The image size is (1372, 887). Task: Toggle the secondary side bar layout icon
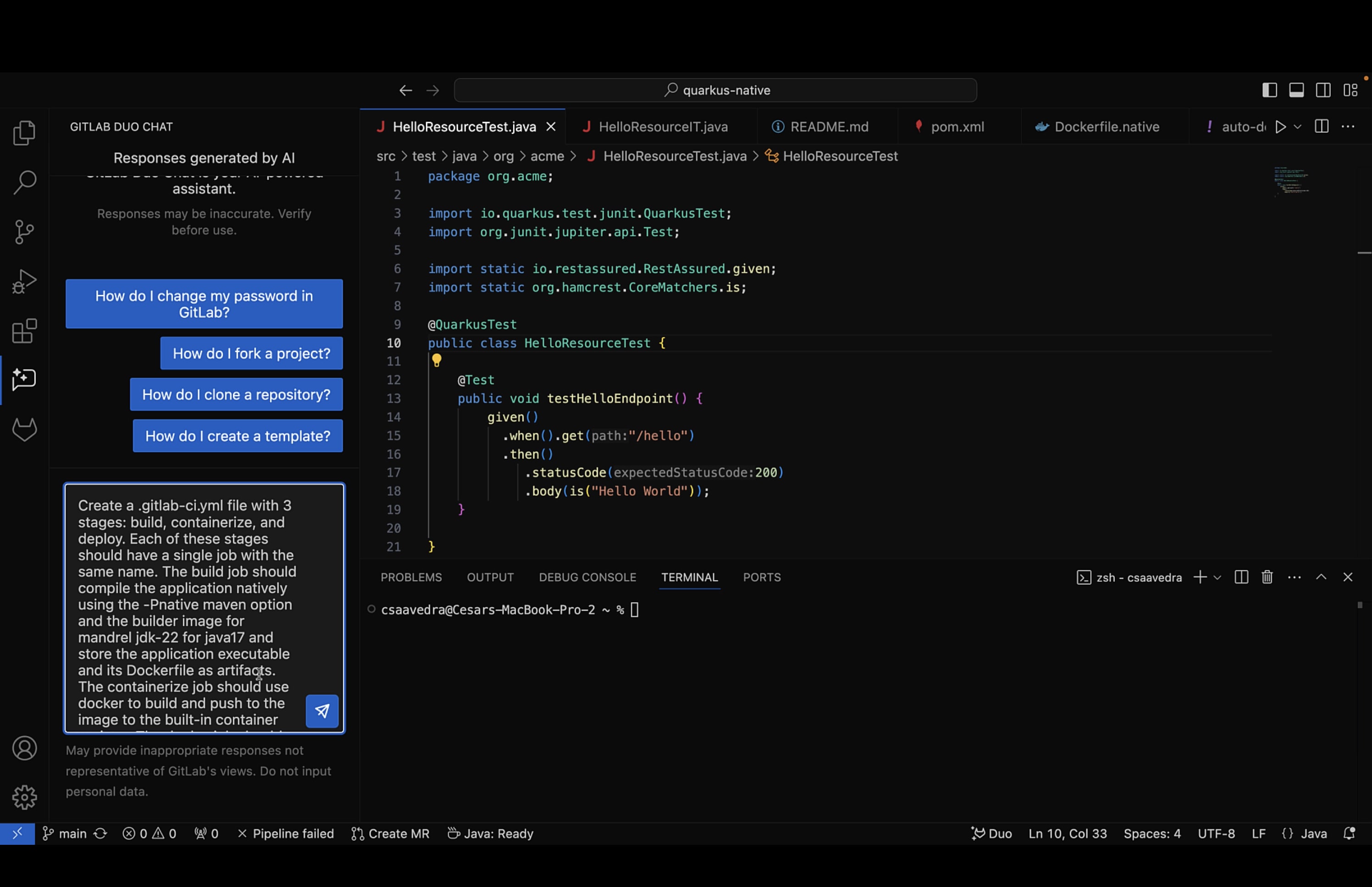(1323, 90)
